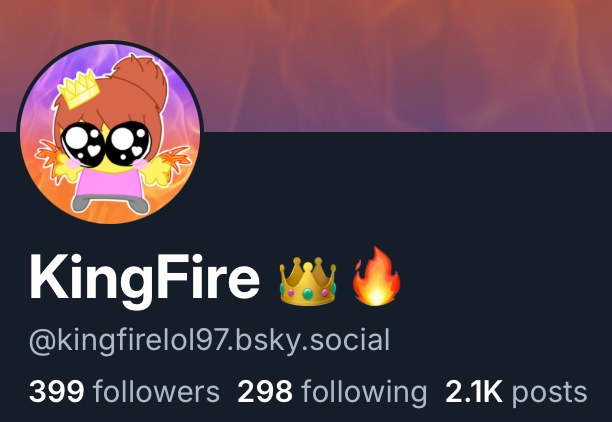The image size is (612, 422).
Task: Open the 298 following list
Action: point(332,393)
